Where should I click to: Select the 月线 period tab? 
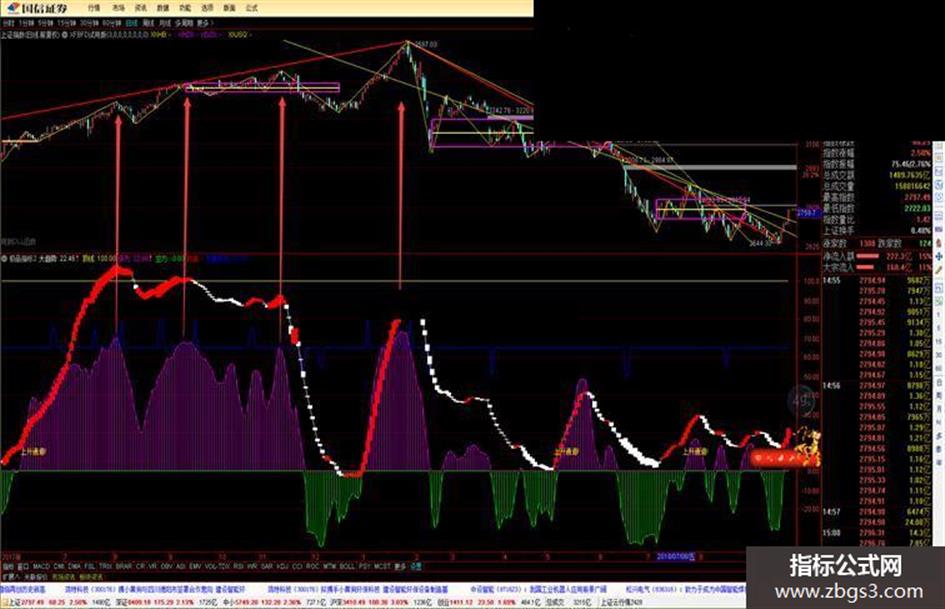[165, 23]
